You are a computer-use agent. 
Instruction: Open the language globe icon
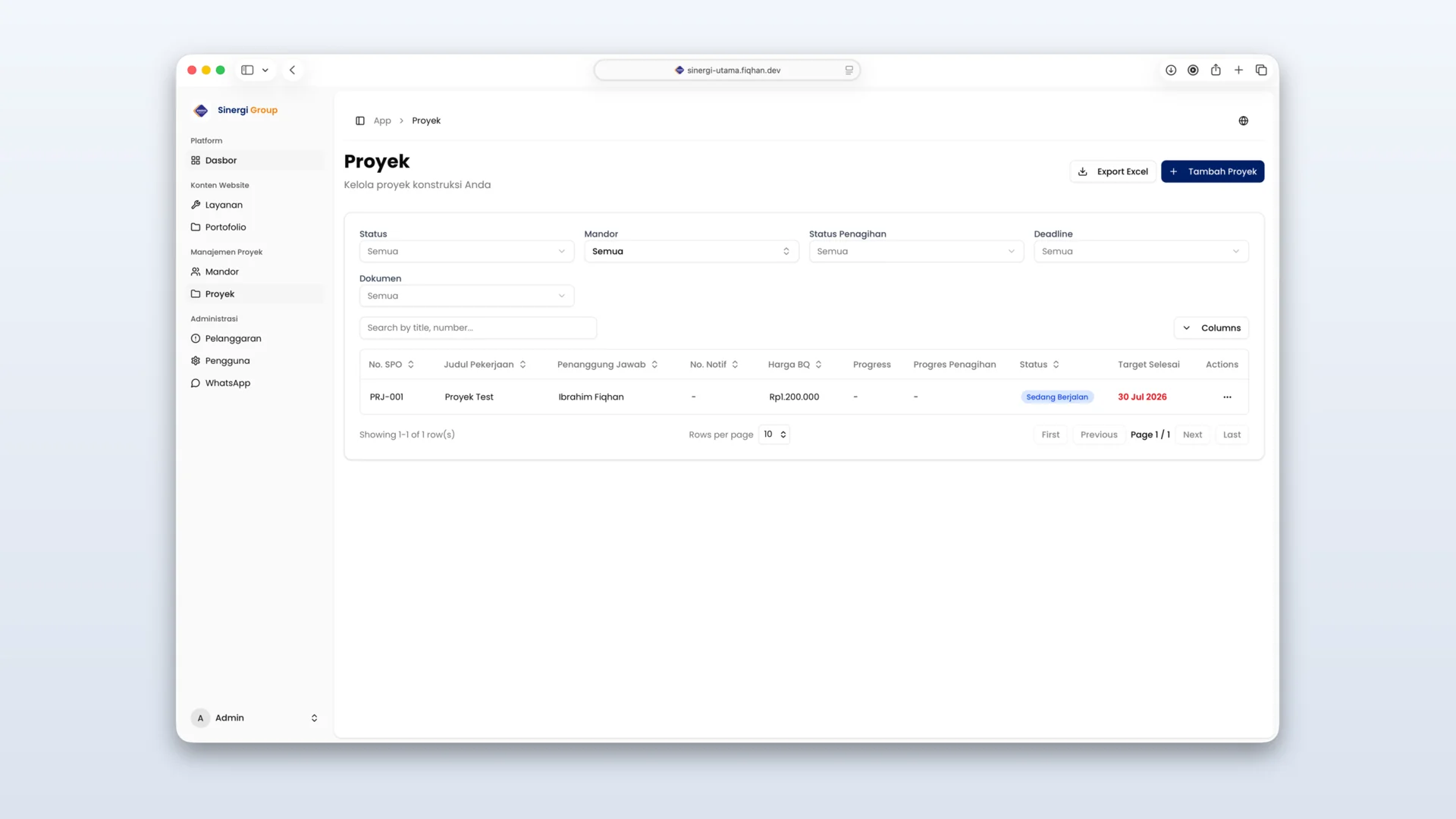1244,121
